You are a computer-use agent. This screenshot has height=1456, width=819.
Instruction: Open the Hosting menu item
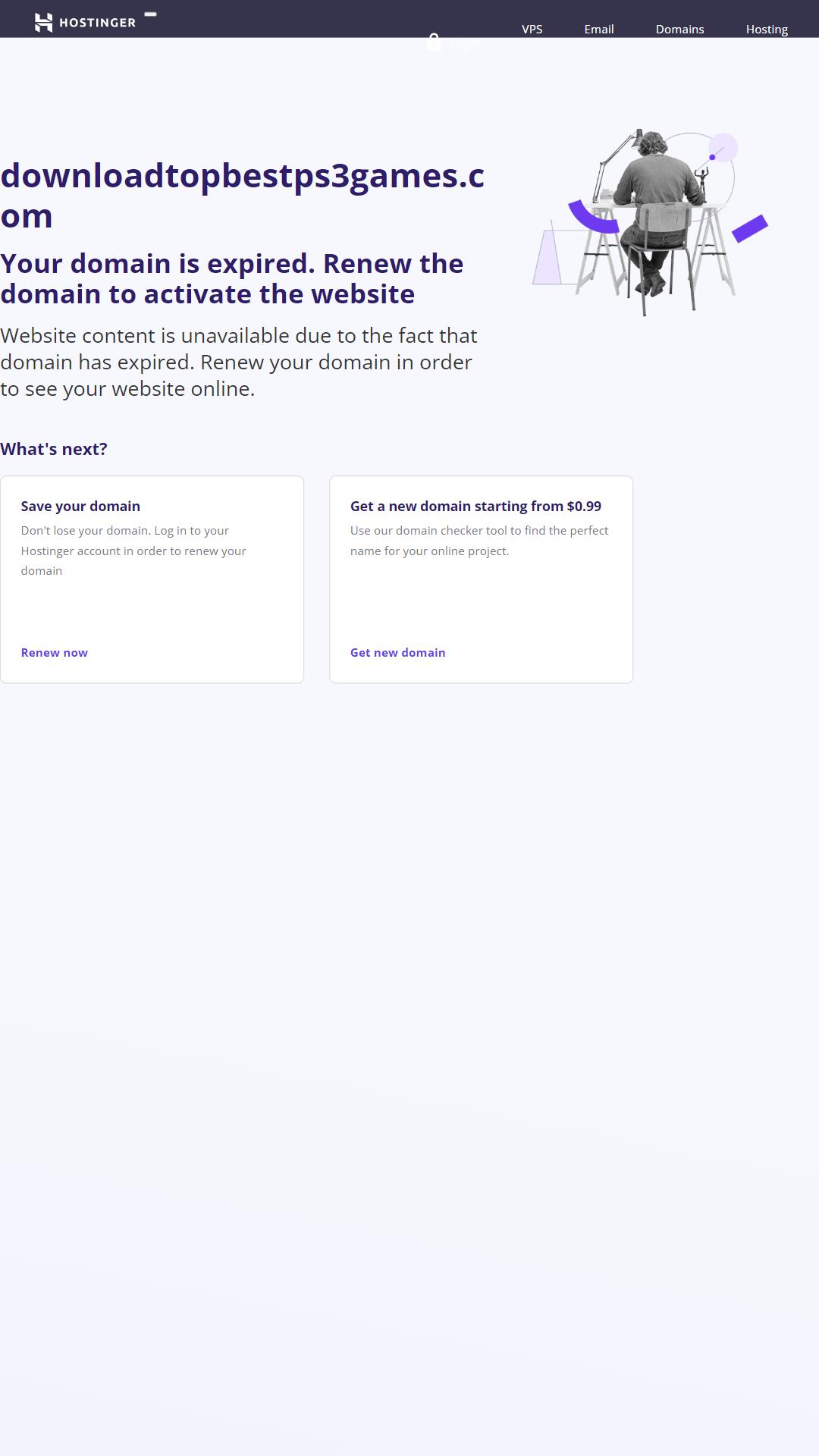pos(767,30)
